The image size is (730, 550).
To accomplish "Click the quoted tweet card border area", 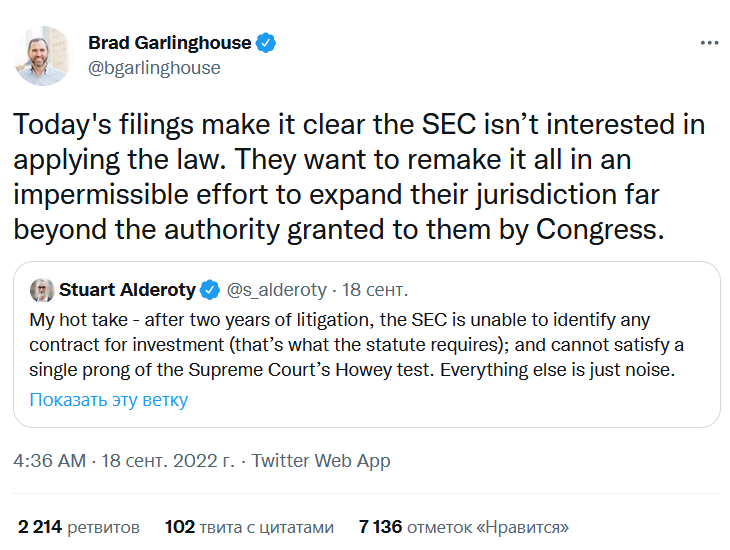I will pyautogui.click(x=367, y=345).
